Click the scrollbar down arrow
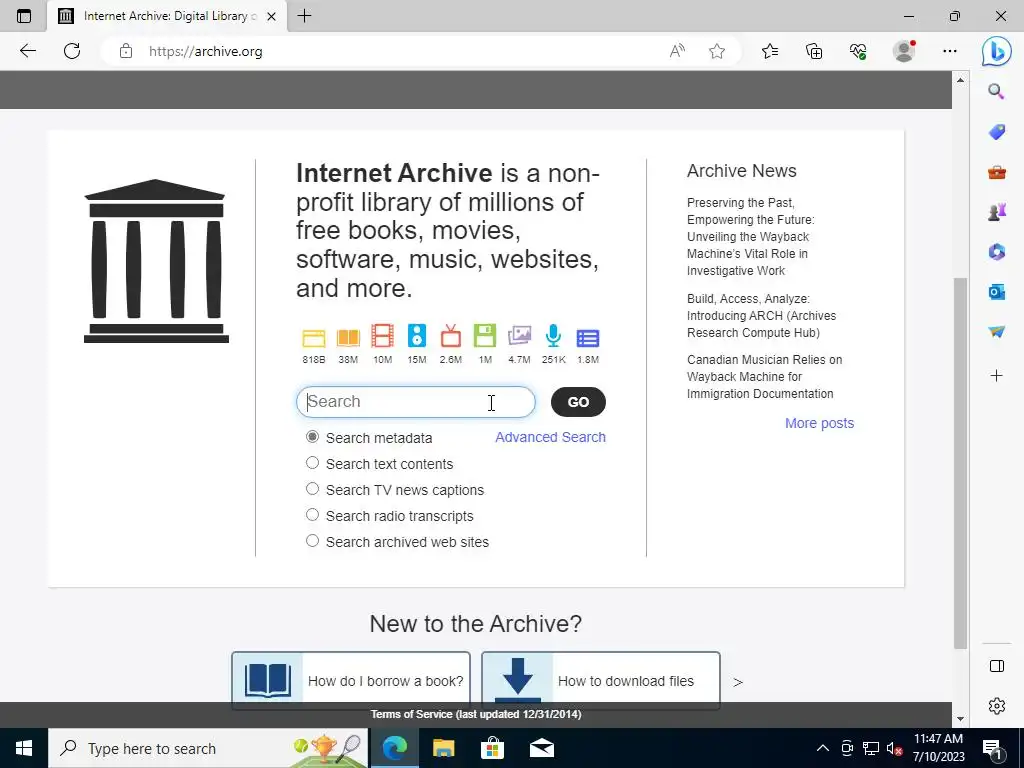The image size is (1024, 768). tap(960, 719)
